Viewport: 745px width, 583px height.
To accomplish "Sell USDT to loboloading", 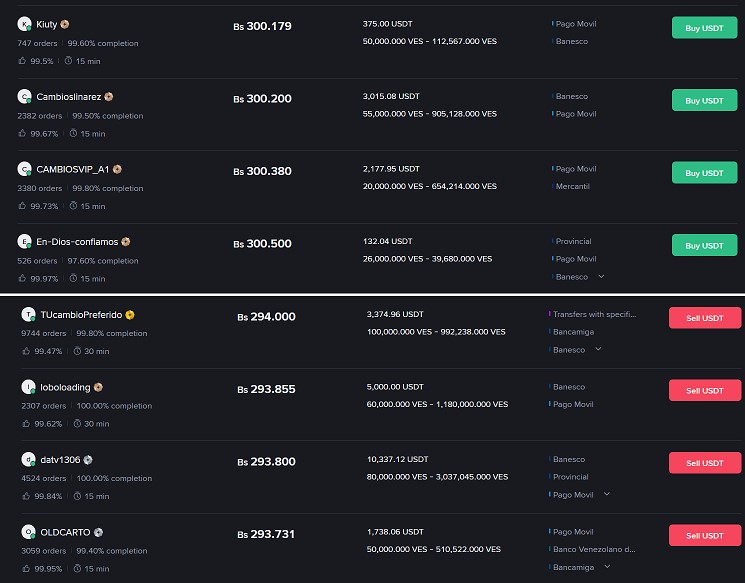I will (x=704, y=391).
